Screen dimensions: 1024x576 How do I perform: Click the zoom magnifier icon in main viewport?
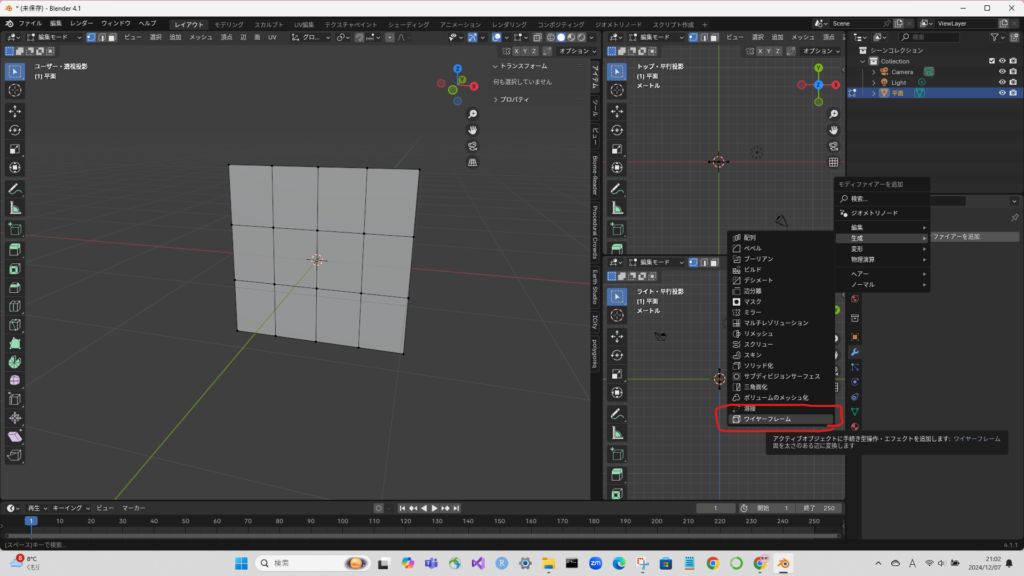click(473, 114)
